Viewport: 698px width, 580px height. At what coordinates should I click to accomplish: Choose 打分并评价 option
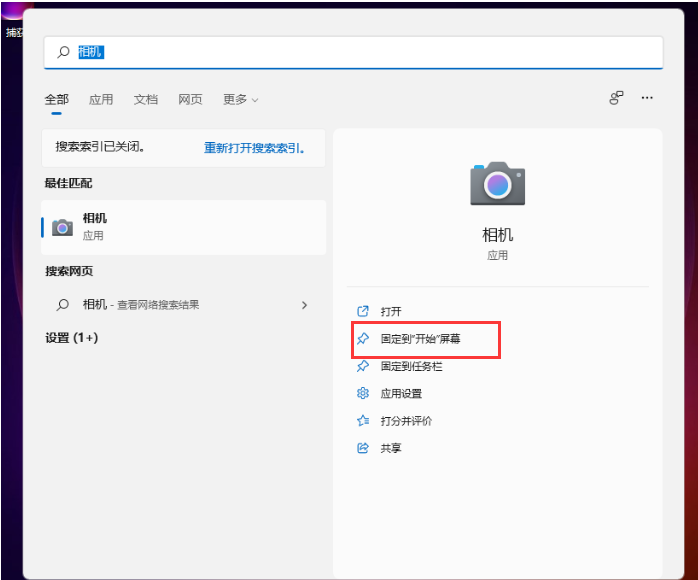click(x=406, y=421)
